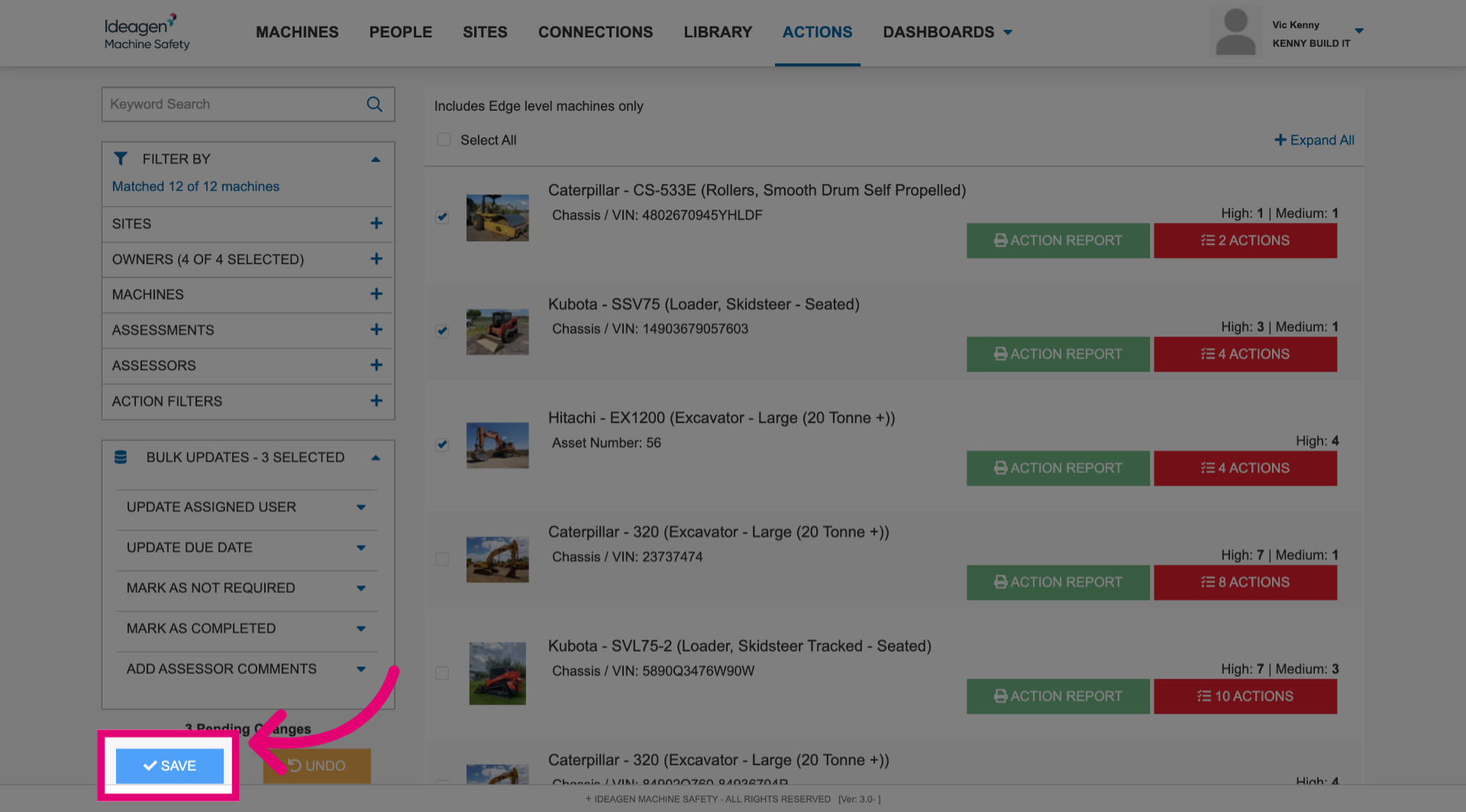Open 4 Actions for Hitachi EX1200
The image size is (1466, 812).
click(1245, 468)
